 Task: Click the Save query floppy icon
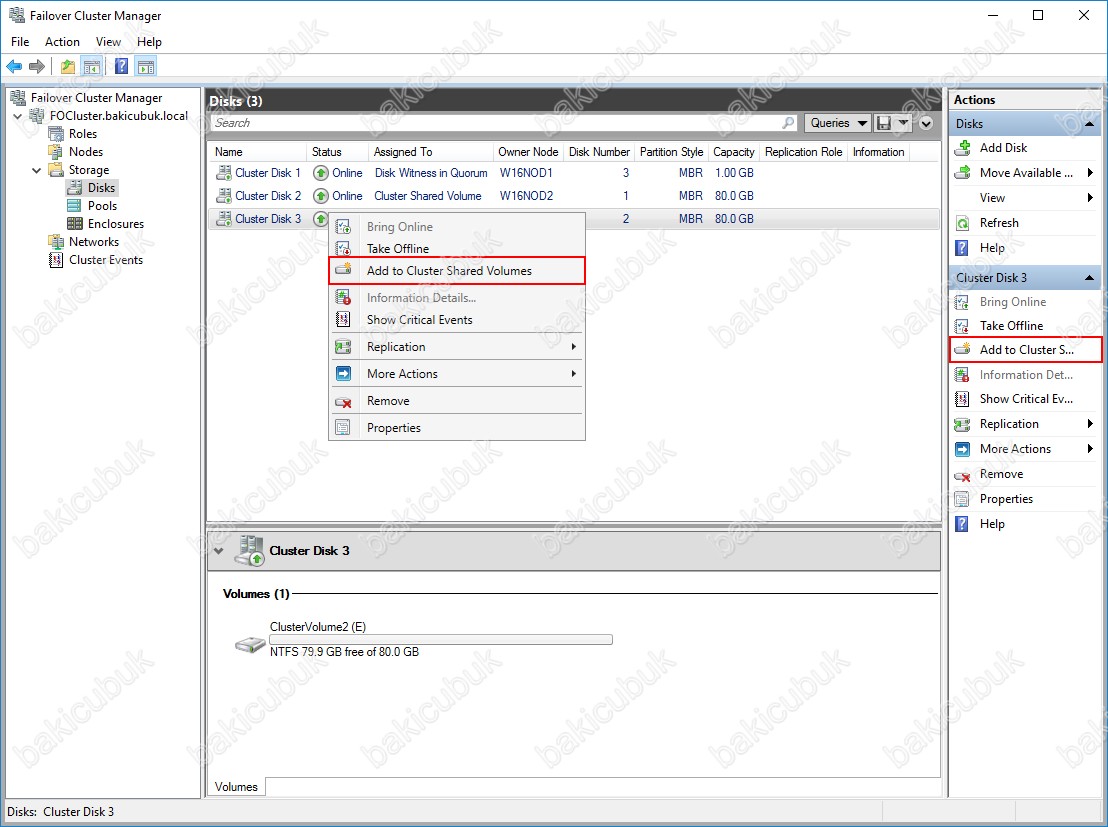883,123
